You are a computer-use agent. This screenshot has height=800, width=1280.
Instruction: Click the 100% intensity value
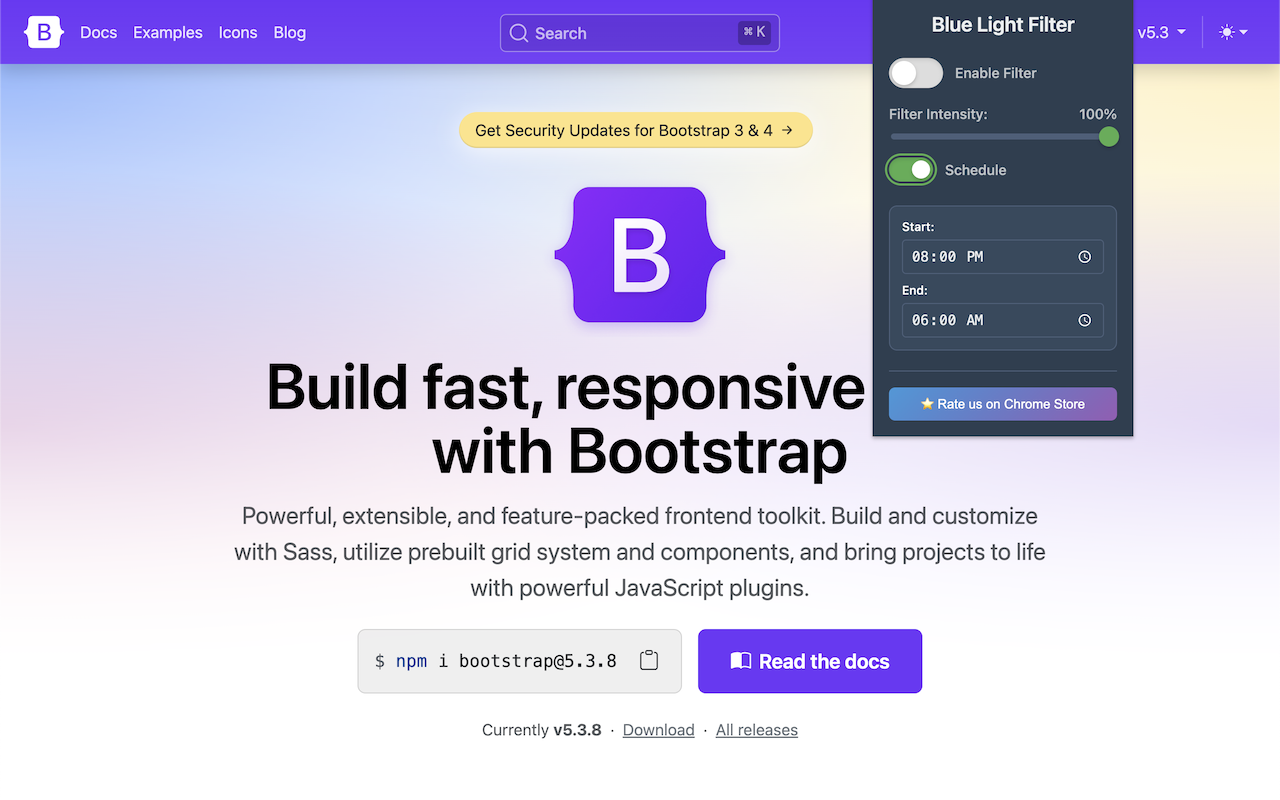coord(1098,114)
